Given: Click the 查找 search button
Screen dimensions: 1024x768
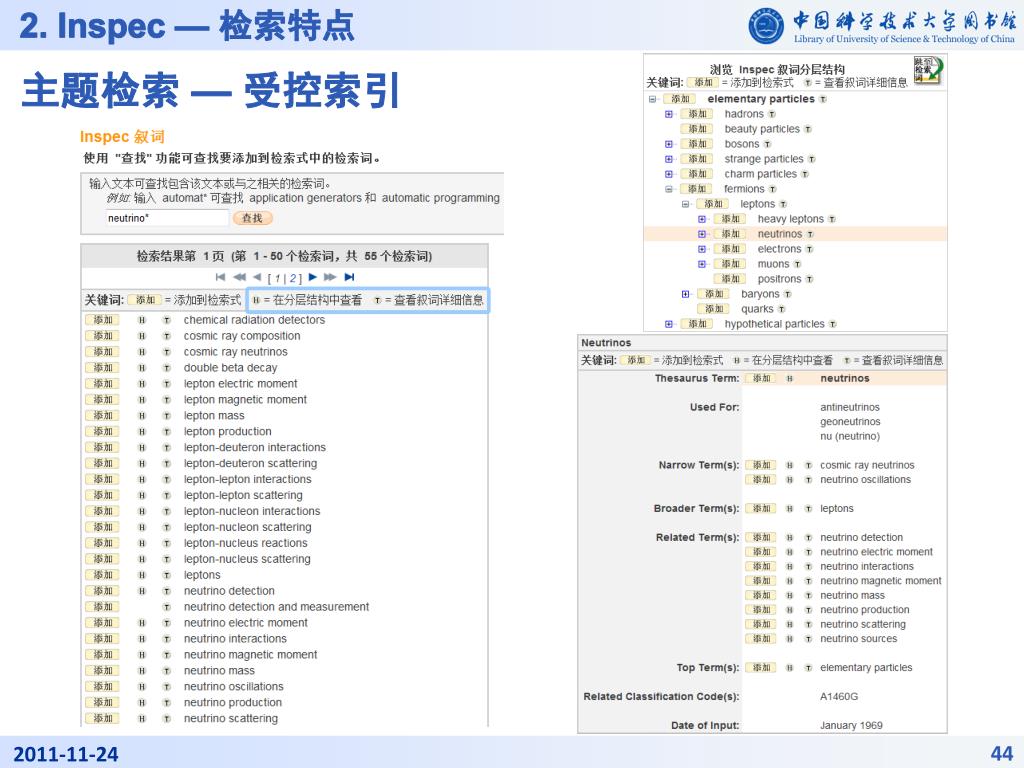Looking at the screenshot, I should (x=252, y=218).
